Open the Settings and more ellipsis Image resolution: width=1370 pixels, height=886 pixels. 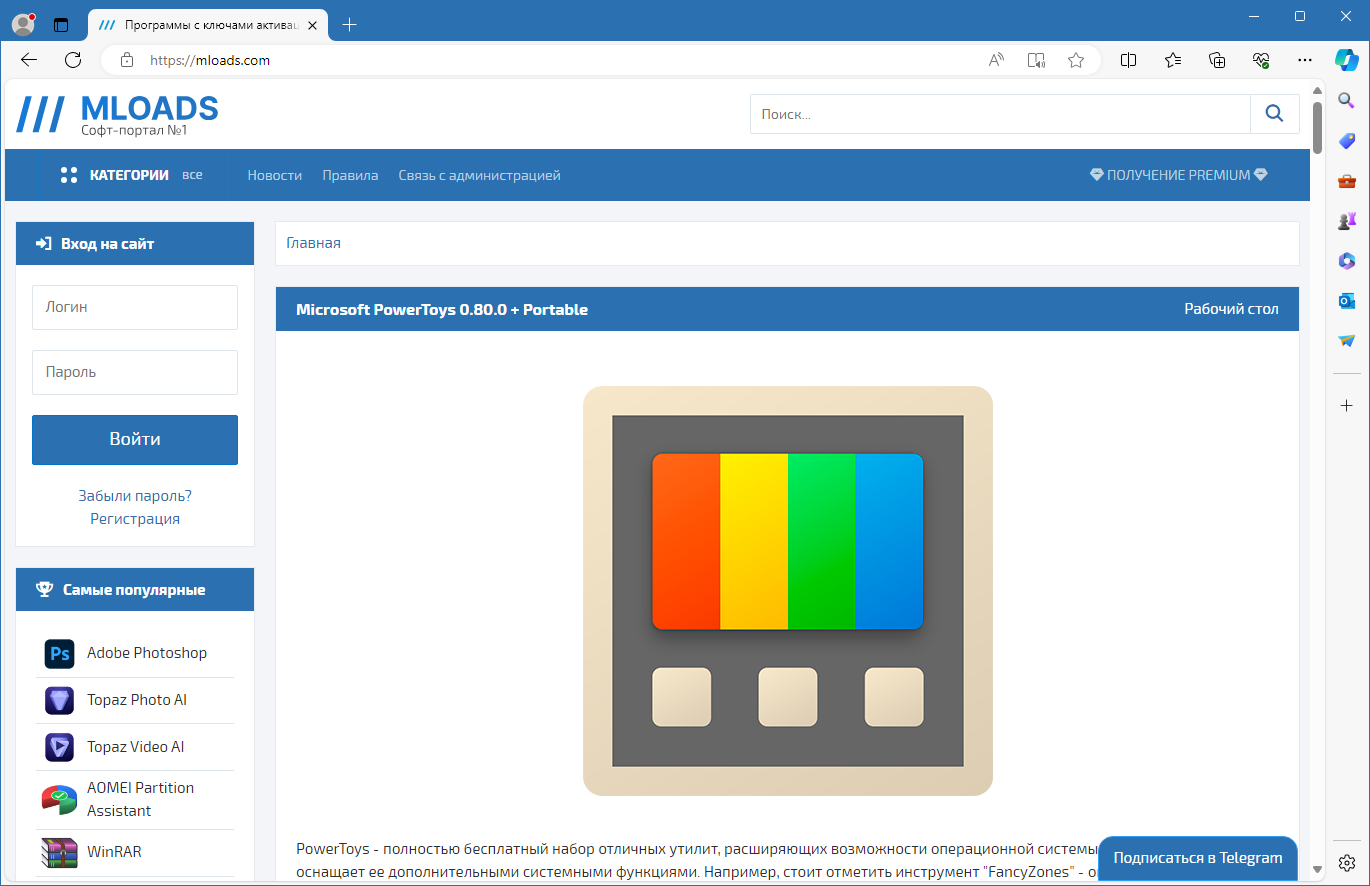click(x=1305, y=60)
